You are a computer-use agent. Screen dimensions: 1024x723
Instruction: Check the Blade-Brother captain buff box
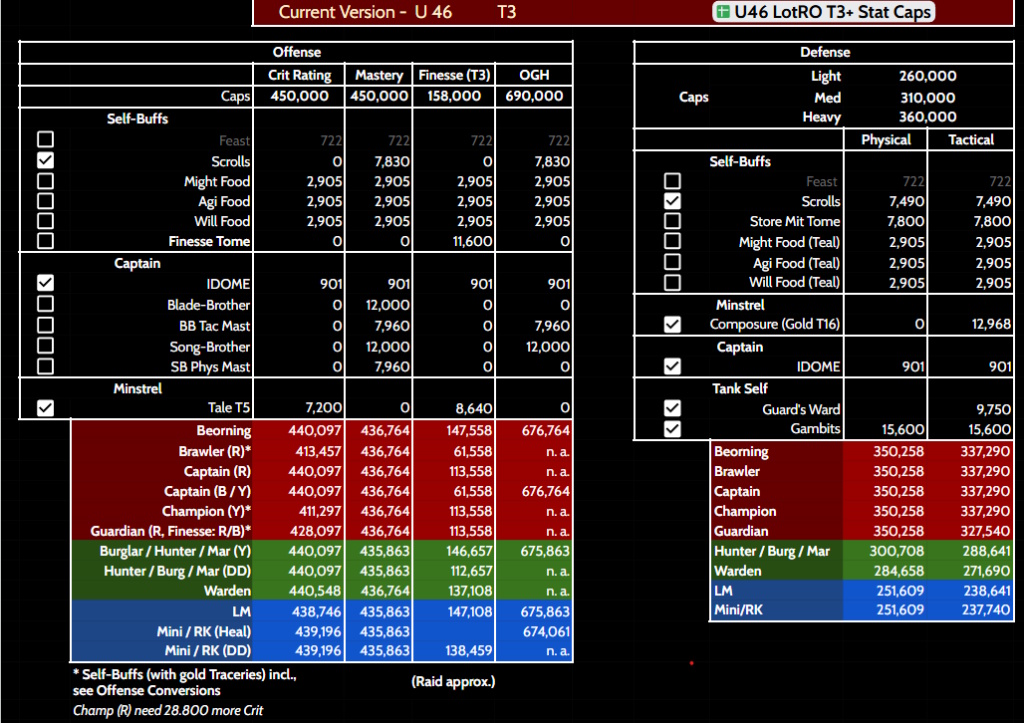point(45,305)
